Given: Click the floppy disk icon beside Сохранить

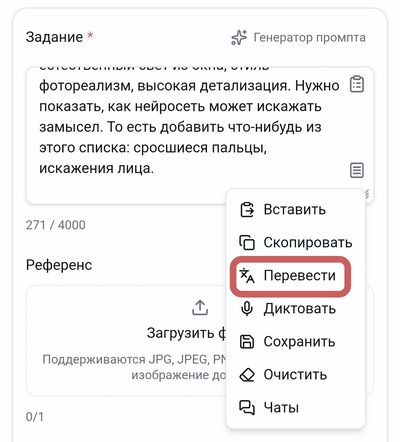Looking at the screenshot, I should tap(247, 342).
